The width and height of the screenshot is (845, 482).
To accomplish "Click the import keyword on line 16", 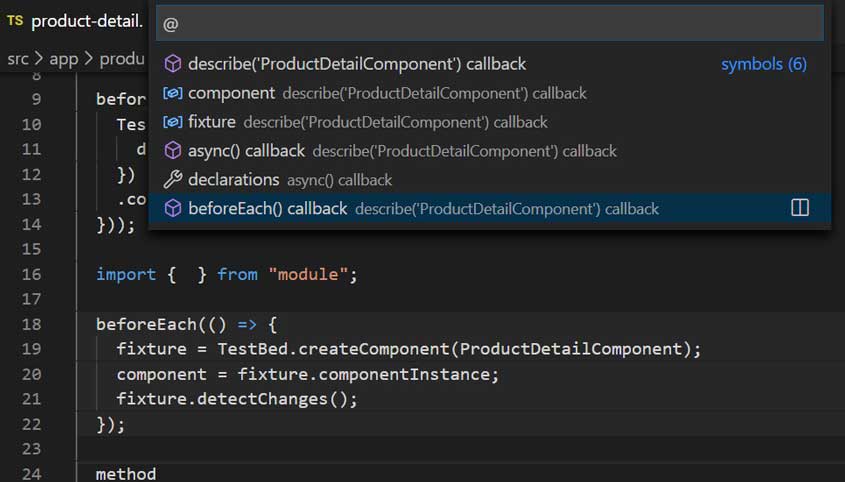I will pyautogui.click(x=126, y=274).
